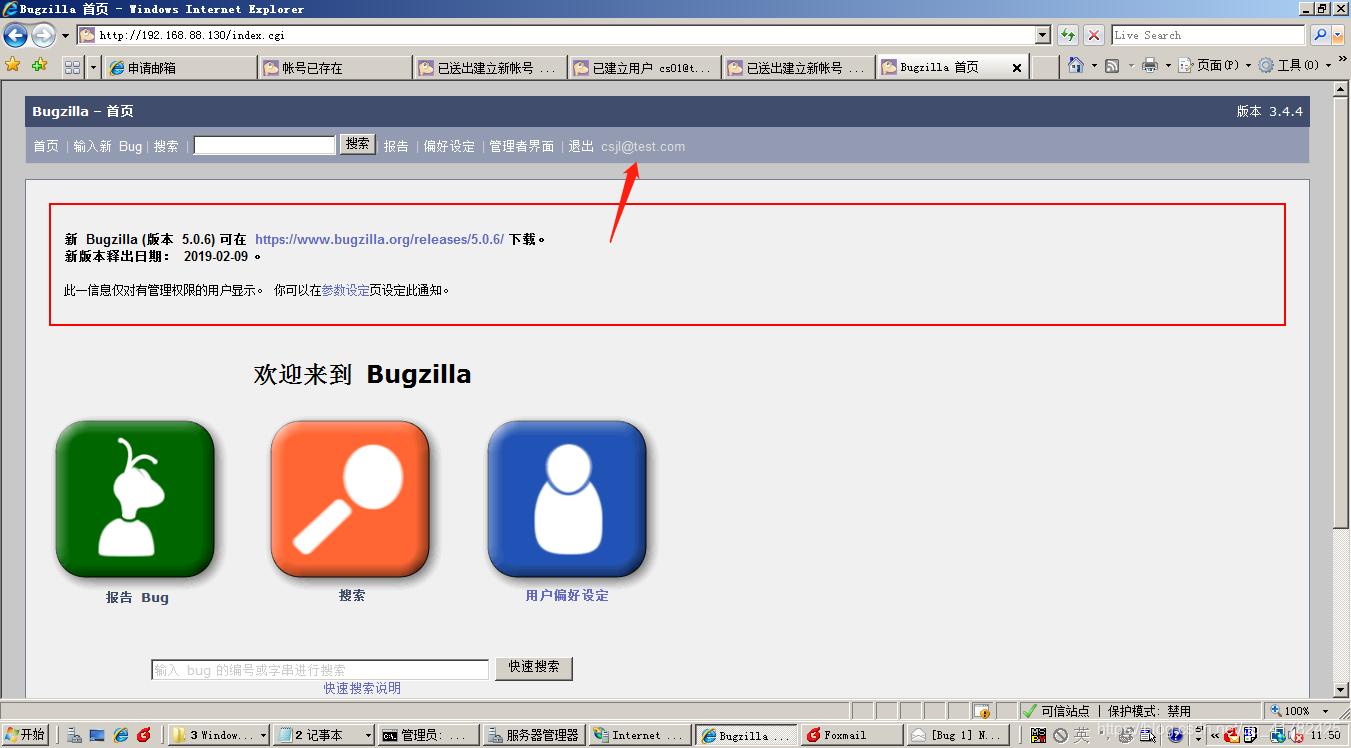This screenshot has width=1351, height=748.
Task: Click the Windows 开始 Start button
Action: [x=25, y=735]
